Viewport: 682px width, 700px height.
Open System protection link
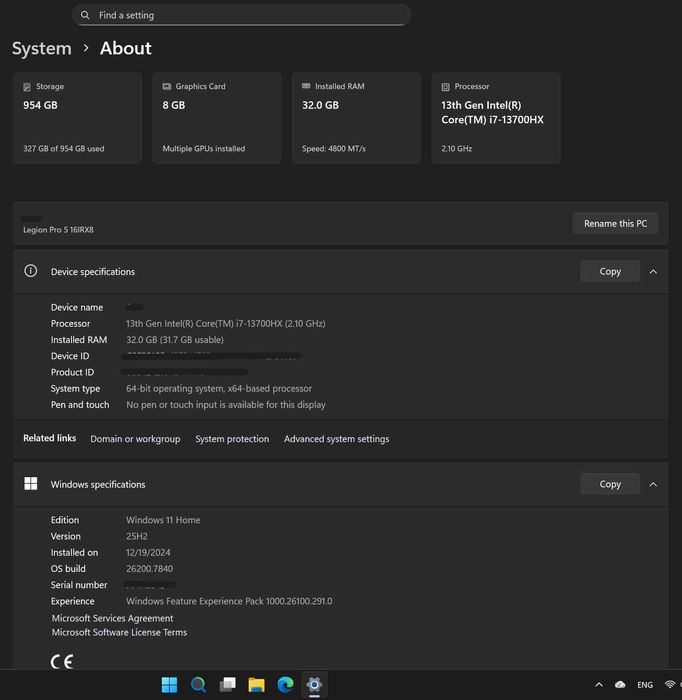coord(232,439)
